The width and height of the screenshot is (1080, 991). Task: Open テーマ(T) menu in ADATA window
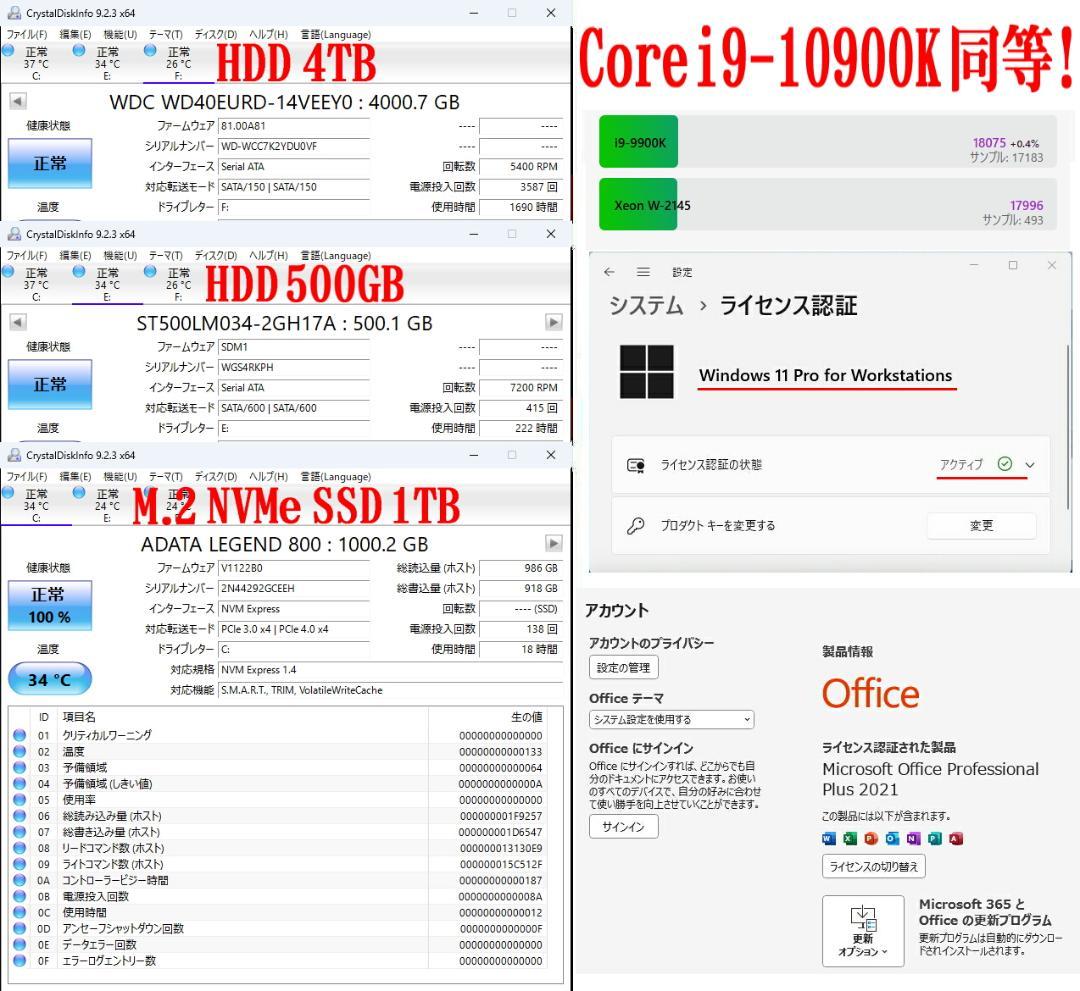[165, 477]
